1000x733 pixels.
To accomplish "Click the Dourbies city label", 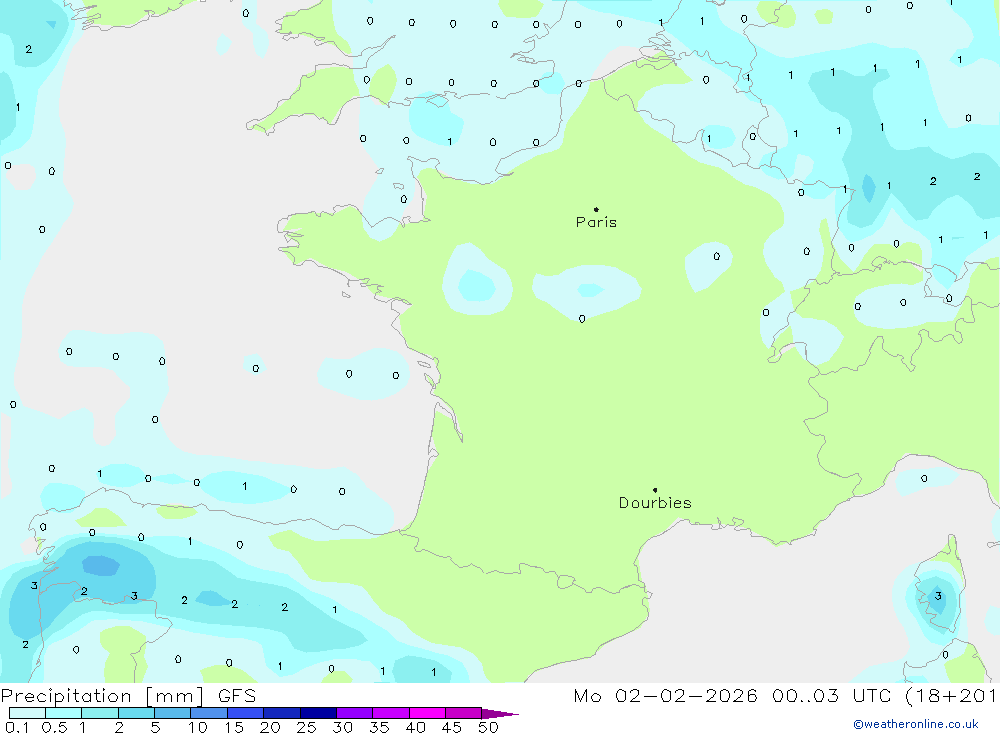I will (655, 503).
